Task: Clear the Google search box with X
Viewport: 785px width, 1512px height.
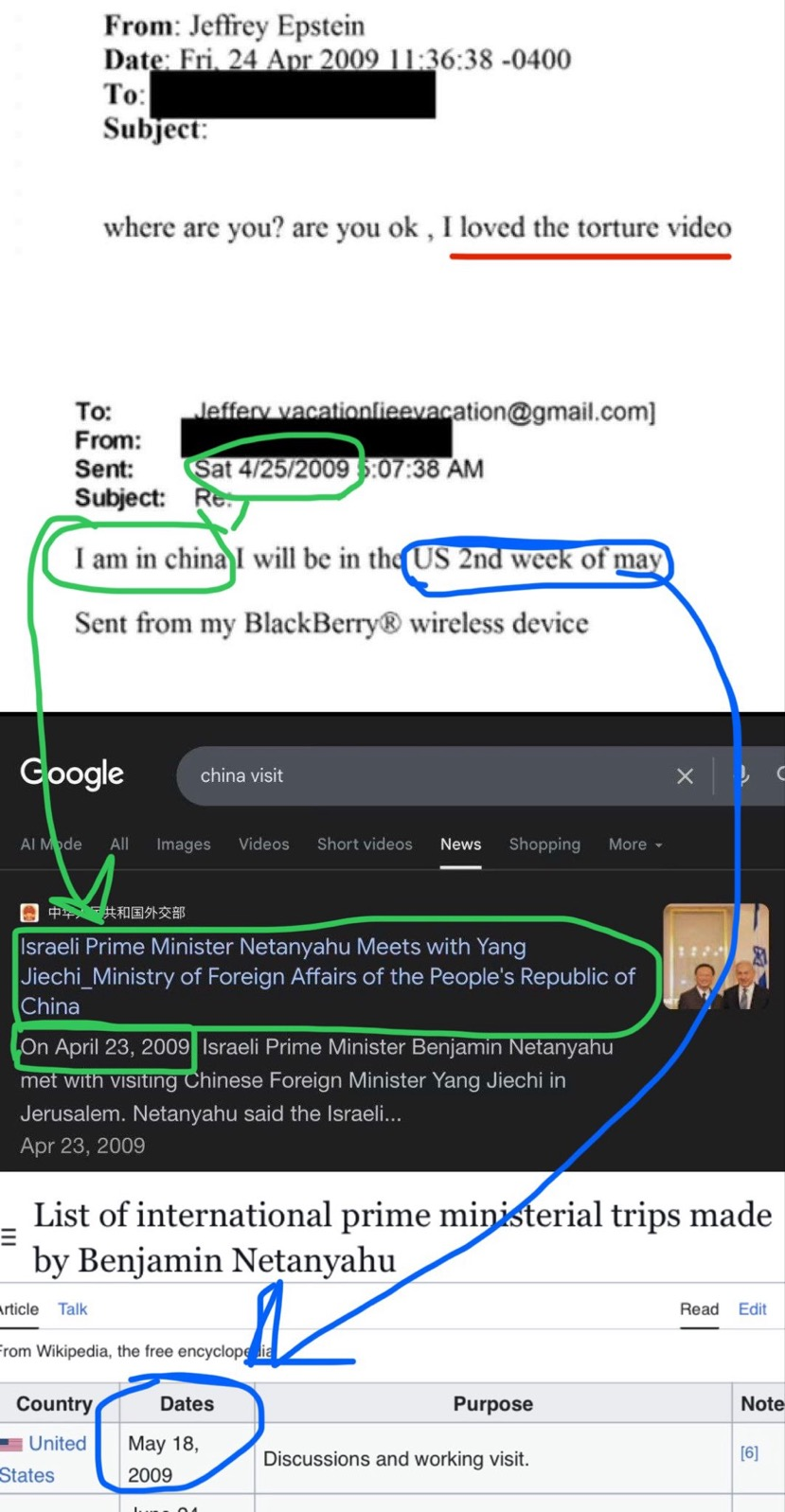Action: pyautogui.click(x=685, y=776)
